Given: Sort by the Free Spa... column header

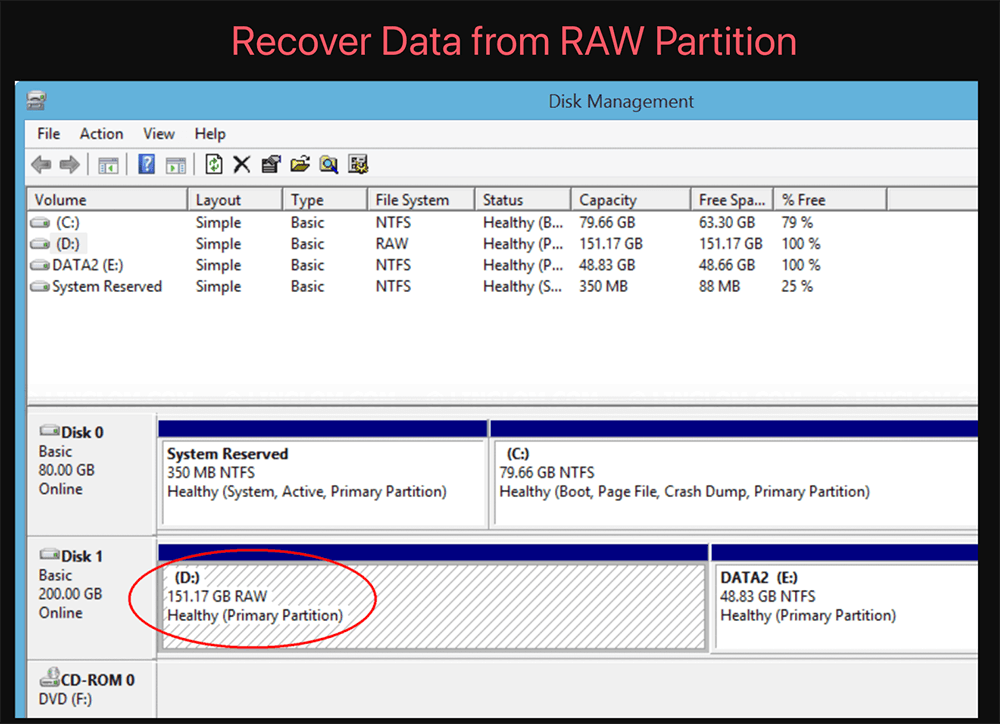Looking at the screenshot, I should [x=732, y=200].
